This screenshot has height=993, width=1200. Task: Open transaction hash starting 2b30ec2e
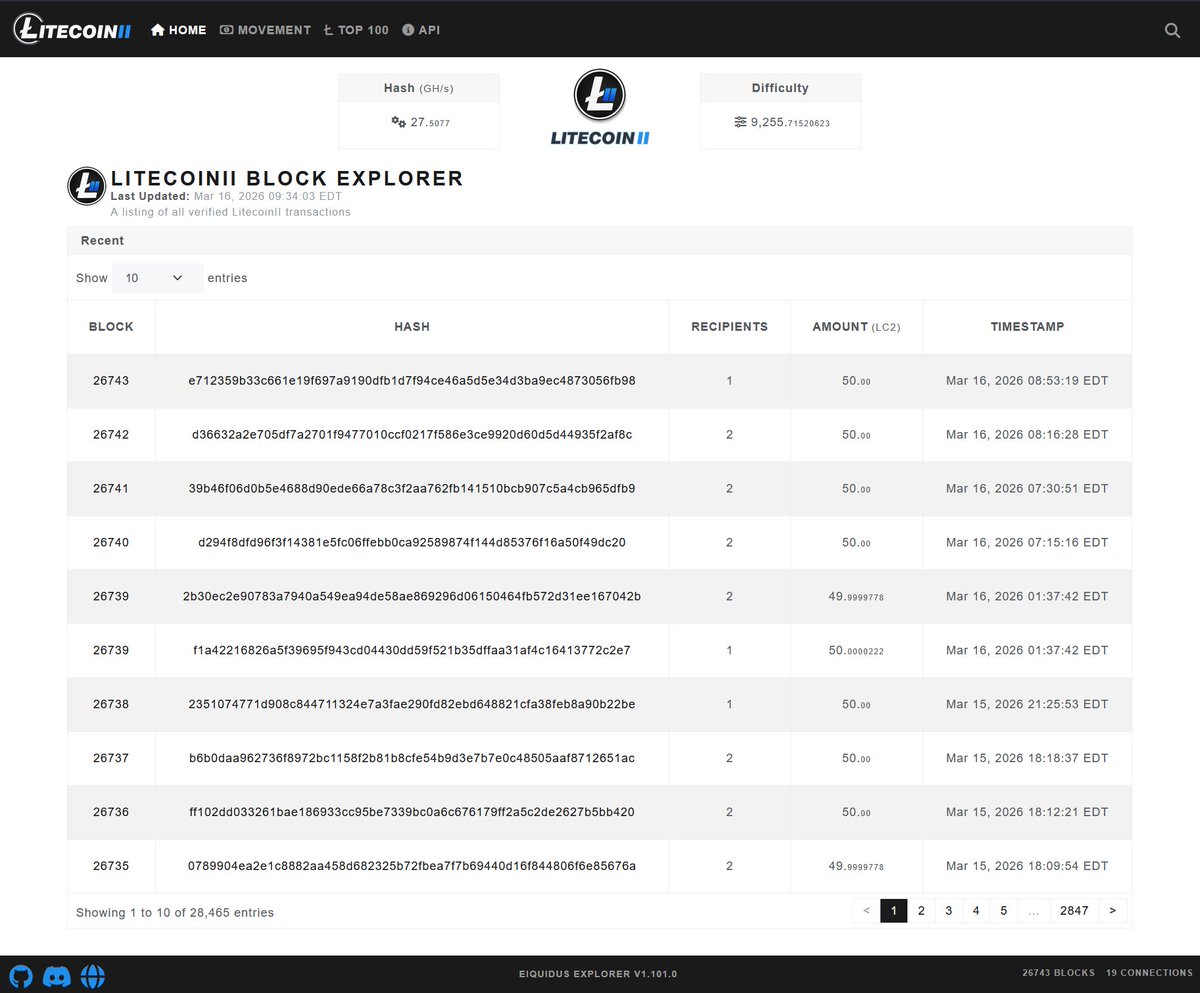pyautogui.click(x=412, y=597)
